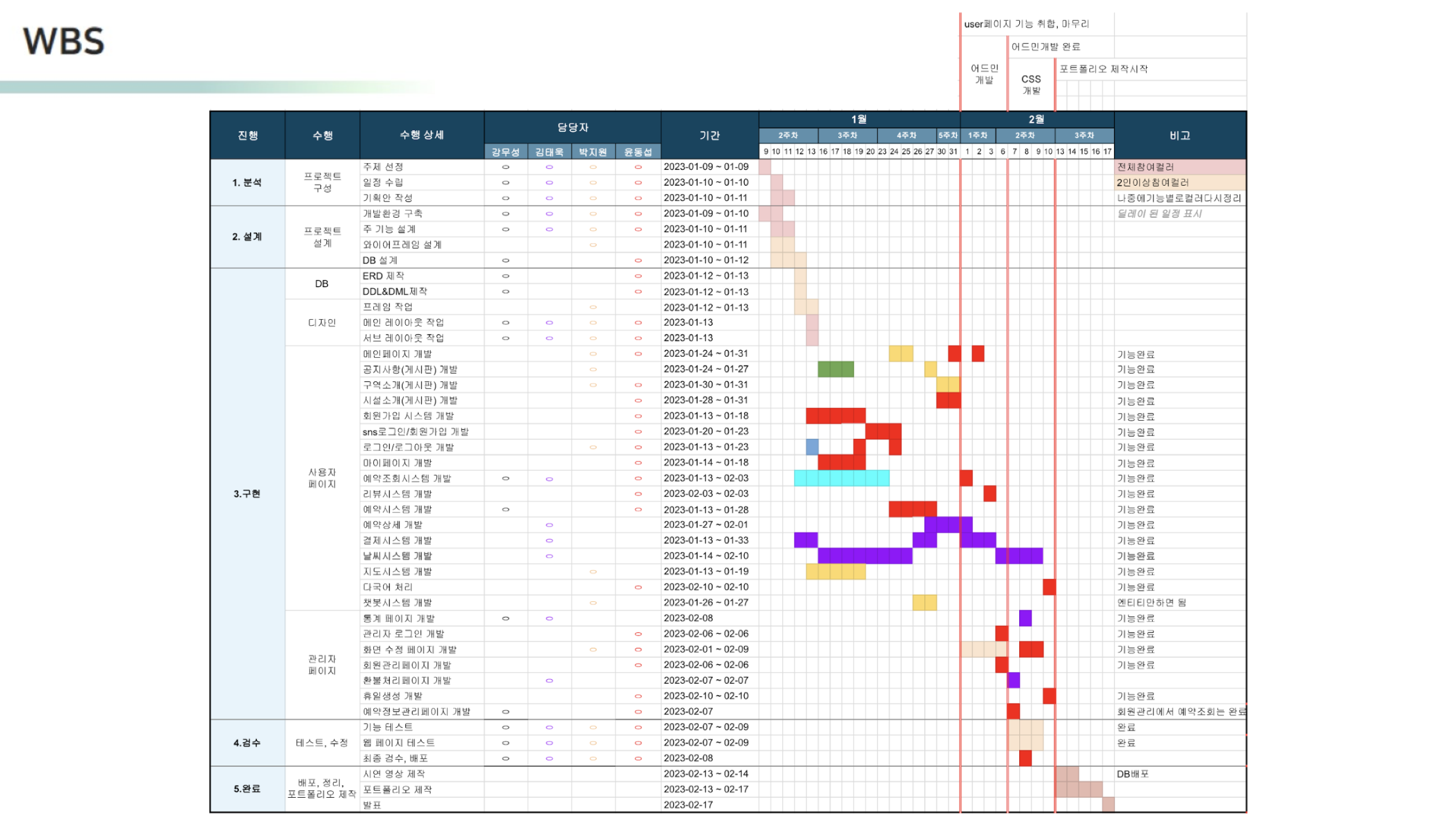The image size is (1456, 817).
Task: Click 윤동섭's marker in 다국어 처리 row
Action: (x=638, y=587)
